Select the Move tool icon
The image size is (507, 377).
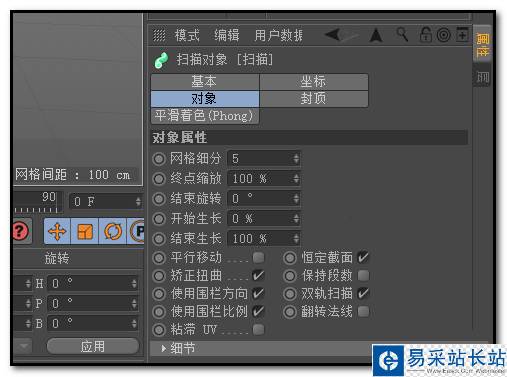[x=57, y=231]
